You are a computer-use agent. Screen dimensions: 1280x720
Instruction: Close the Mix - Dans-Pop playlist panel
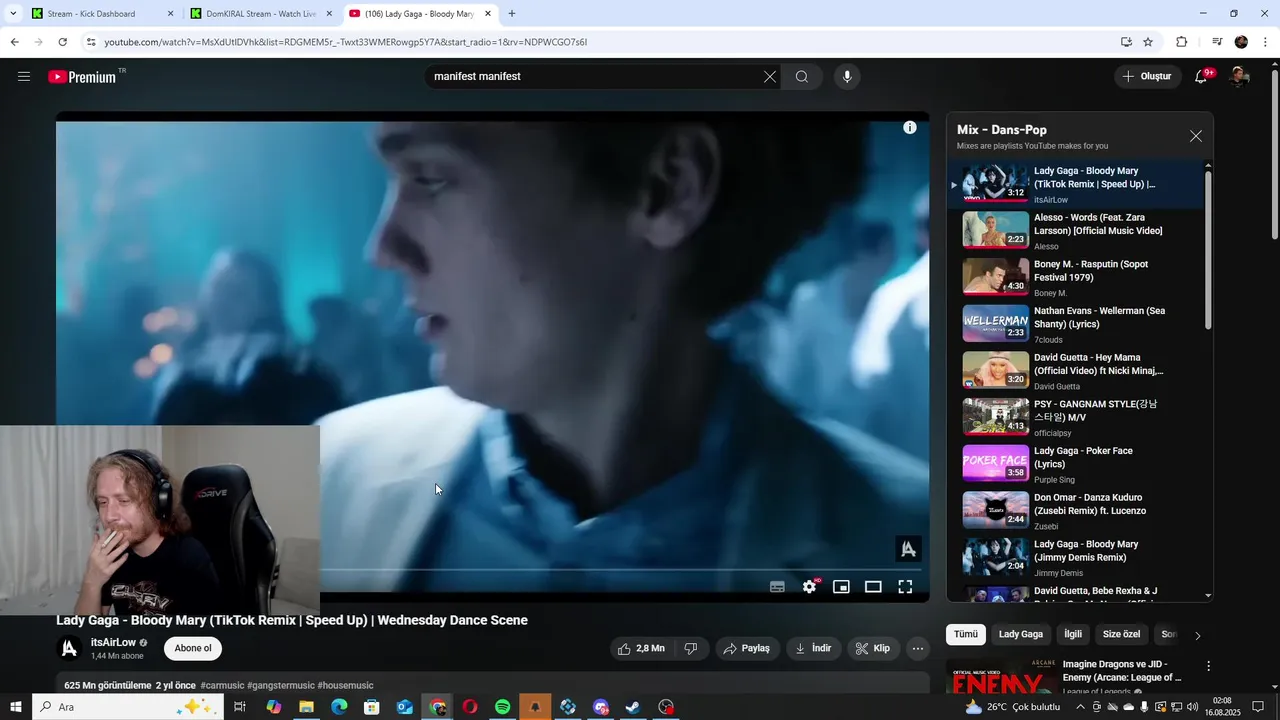[x=1196, y=136]
